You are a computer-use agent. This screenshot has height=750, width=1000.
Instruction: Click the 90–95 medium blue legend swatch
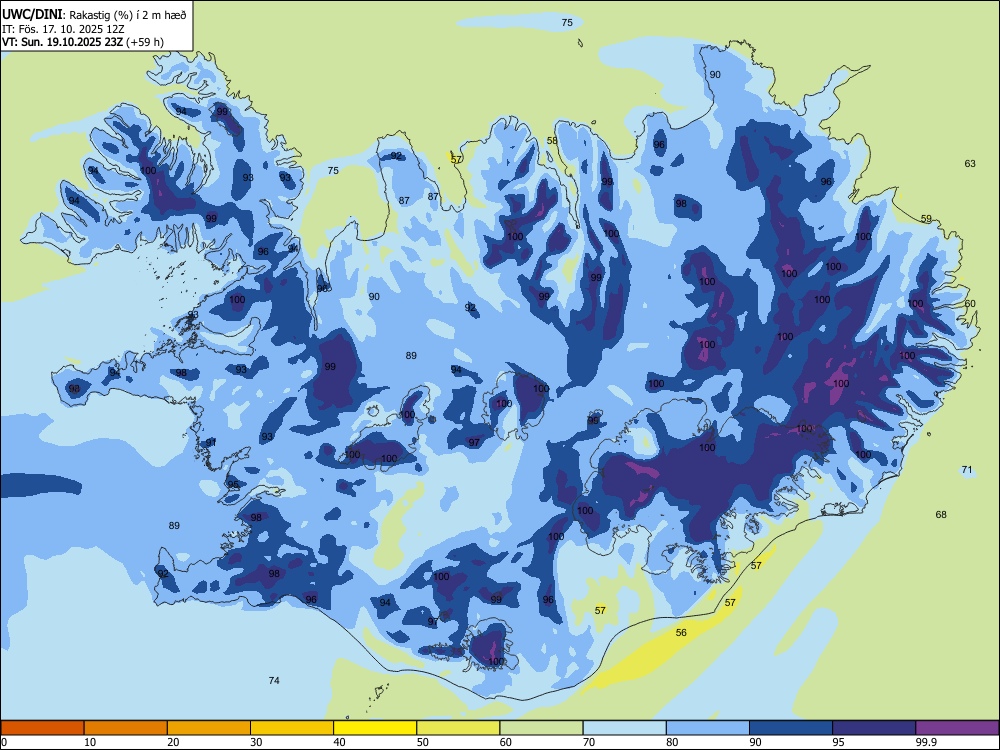click(791, 728)
